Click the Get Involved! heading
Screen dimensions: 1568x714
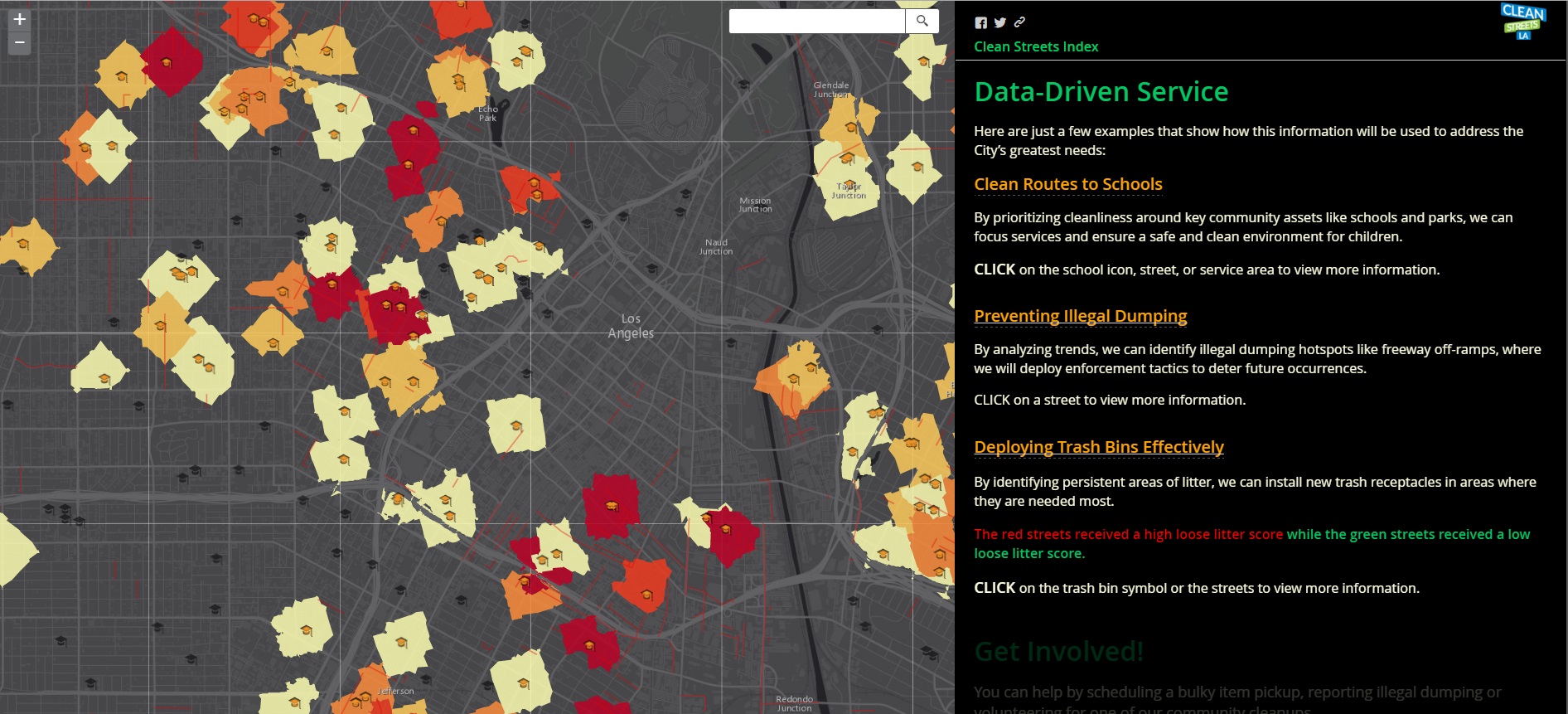tap(1058, 652)
